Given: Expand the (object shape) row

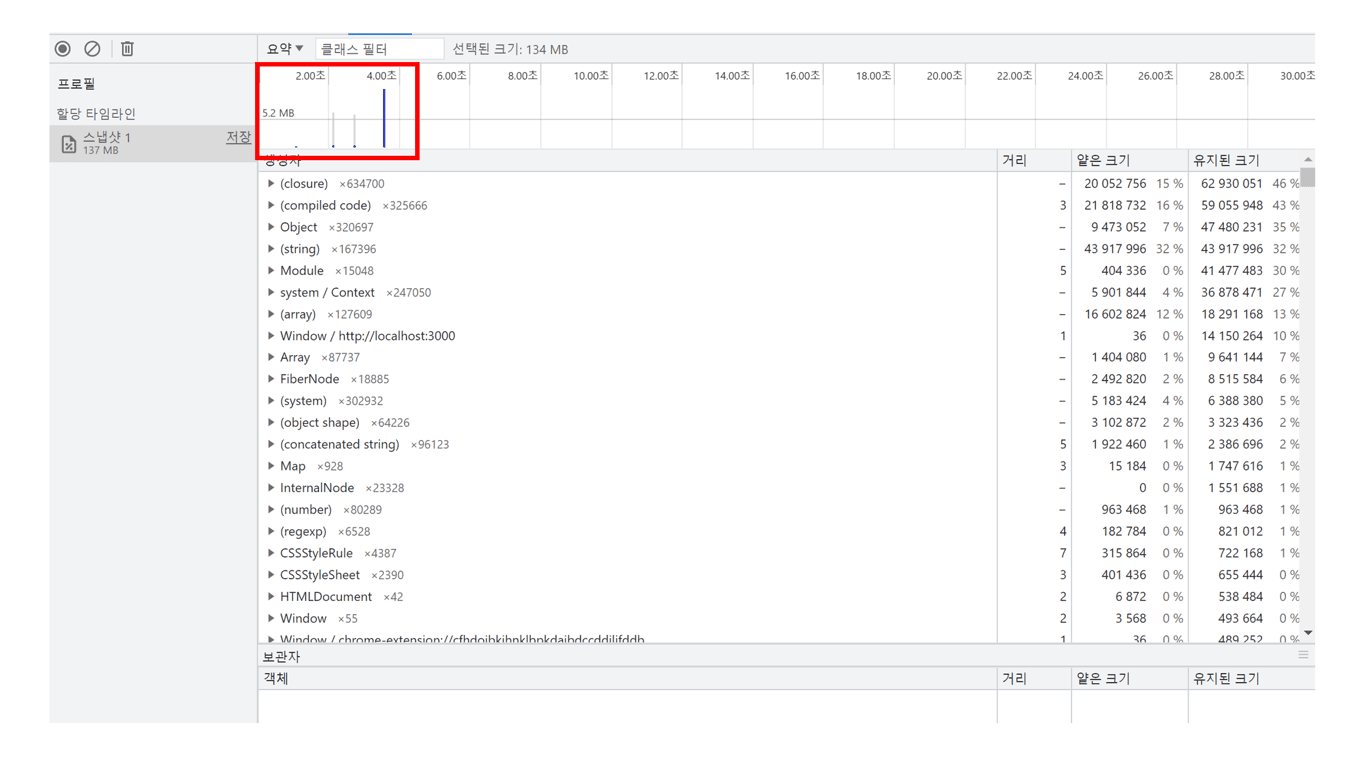Looking at the screenshot, I should pos(271,423).
